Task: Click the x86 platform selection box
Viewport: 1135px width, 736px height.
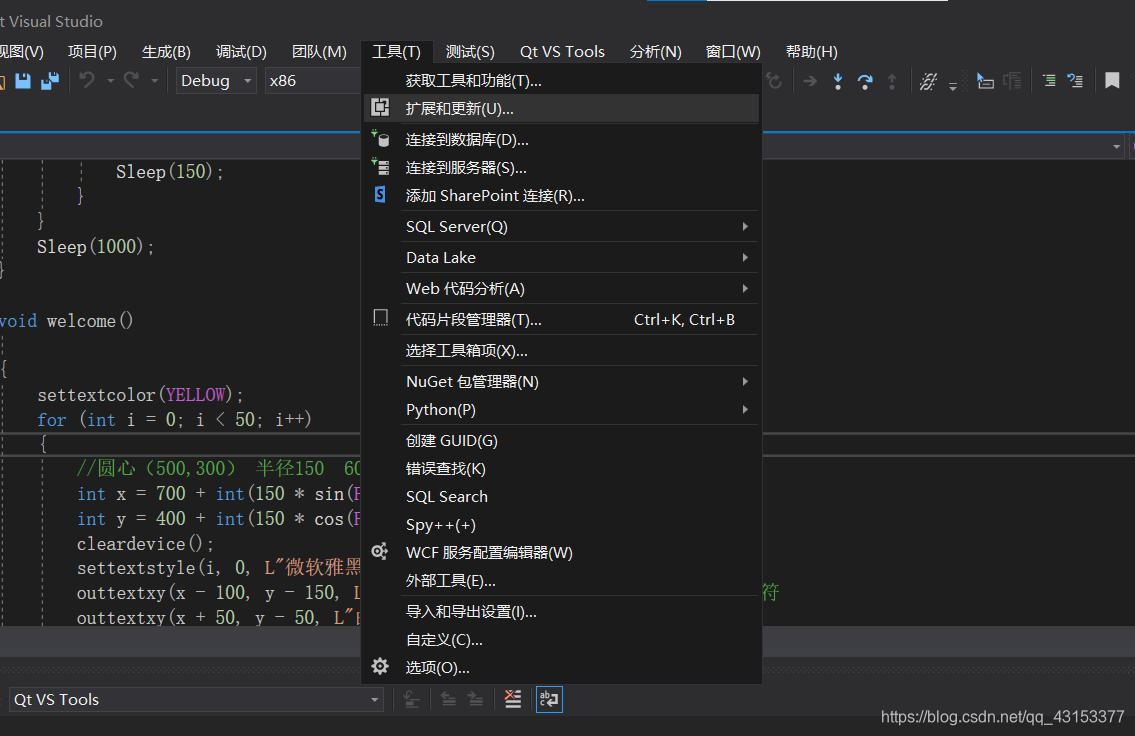Action: tap(313, 80)
